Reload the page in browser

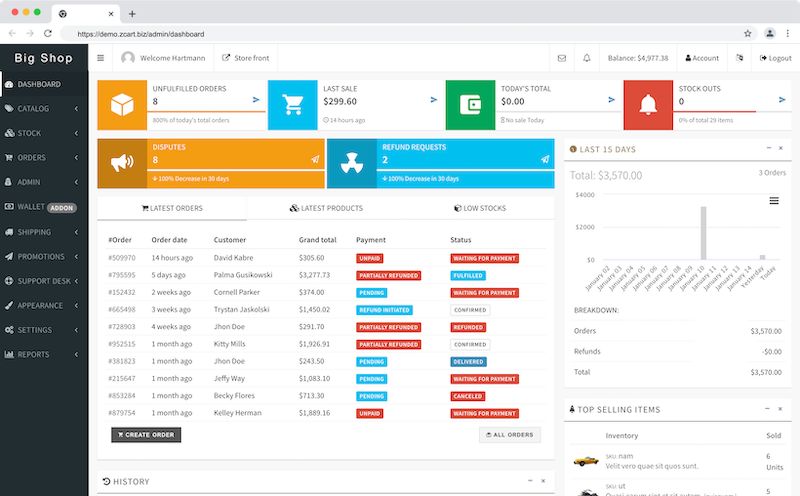48,34
